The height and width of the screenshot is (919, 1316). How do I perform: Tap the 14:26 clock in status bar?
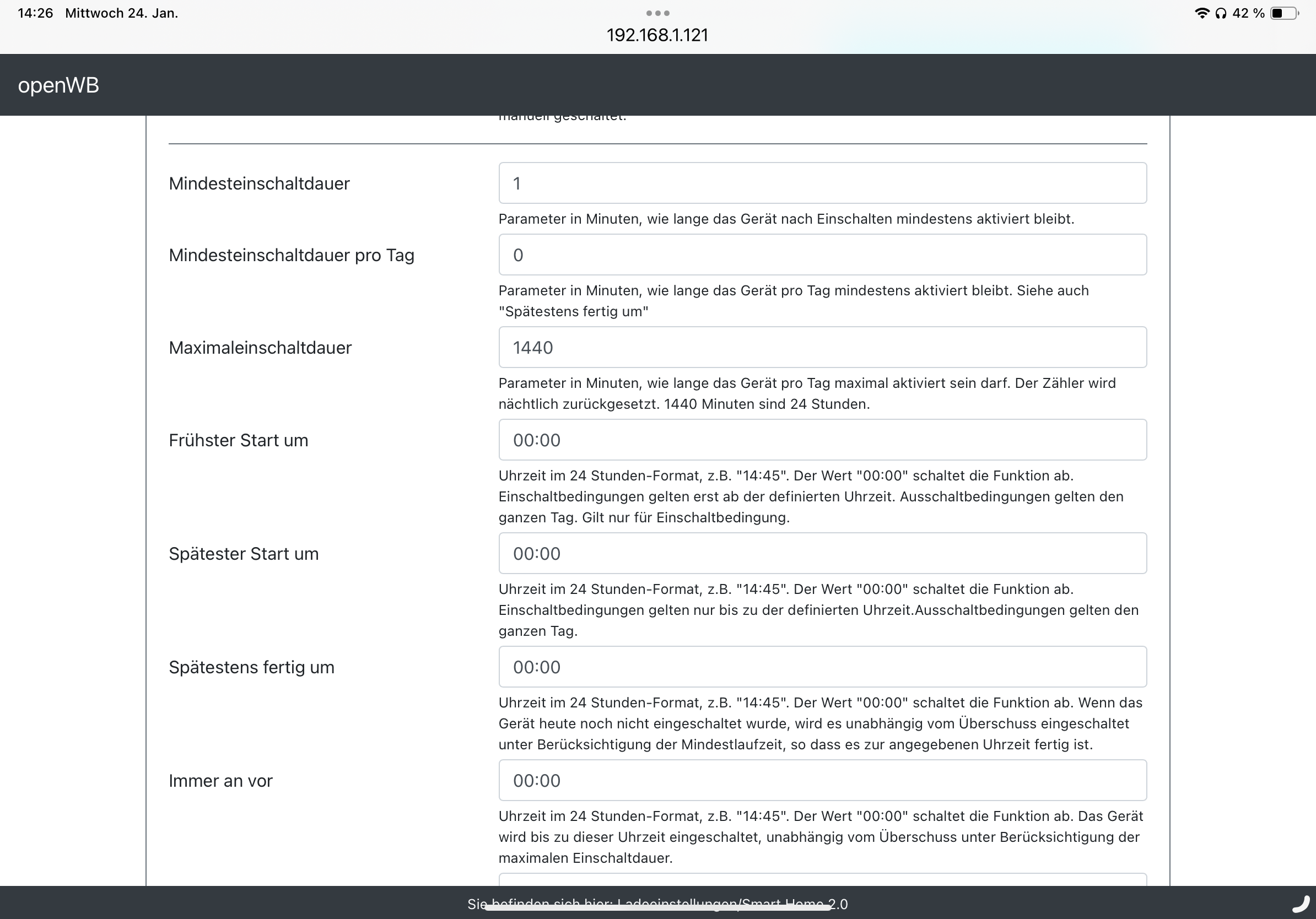coord(35,13)
